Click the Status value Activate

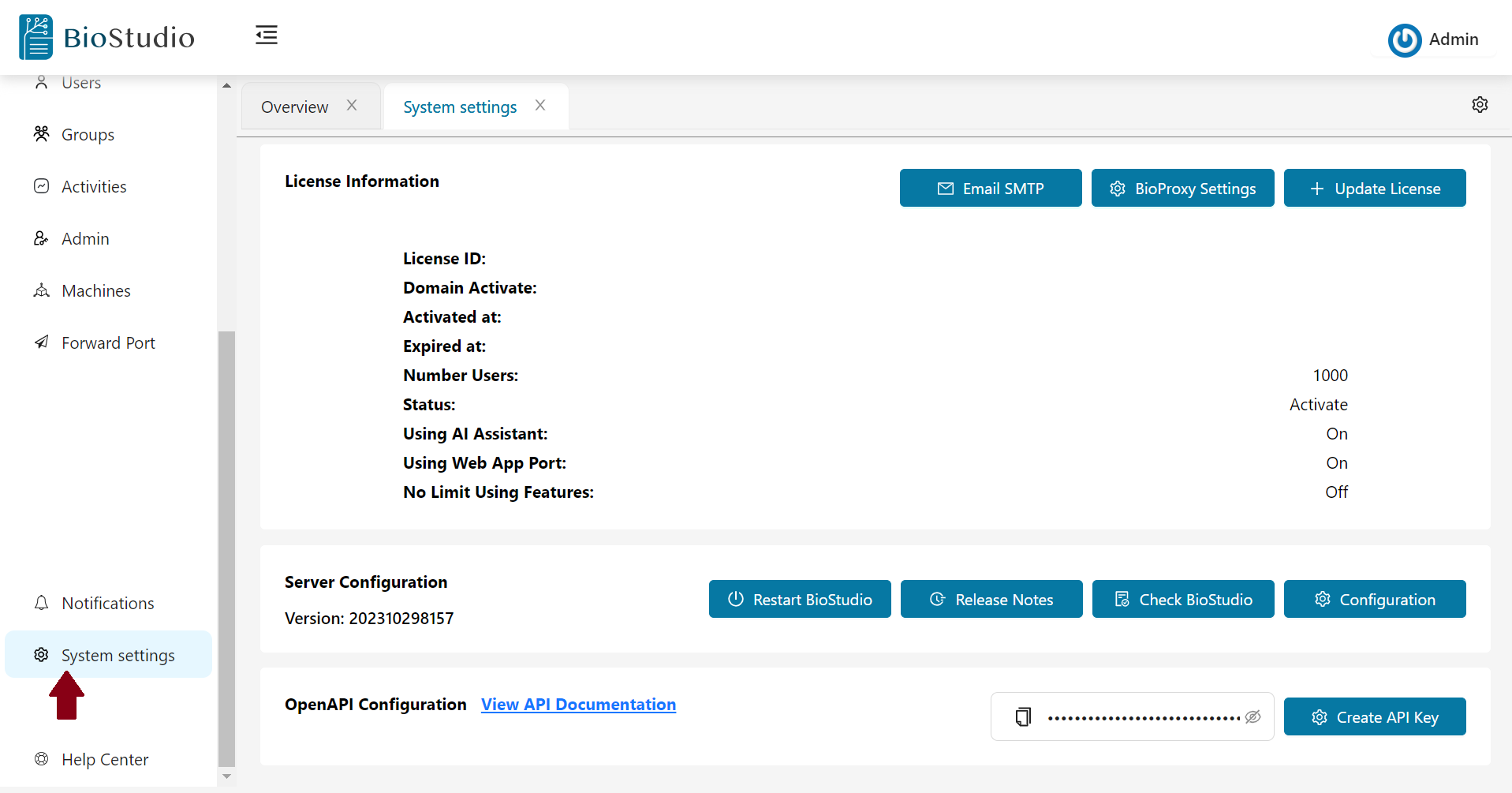coord(1318,405)
